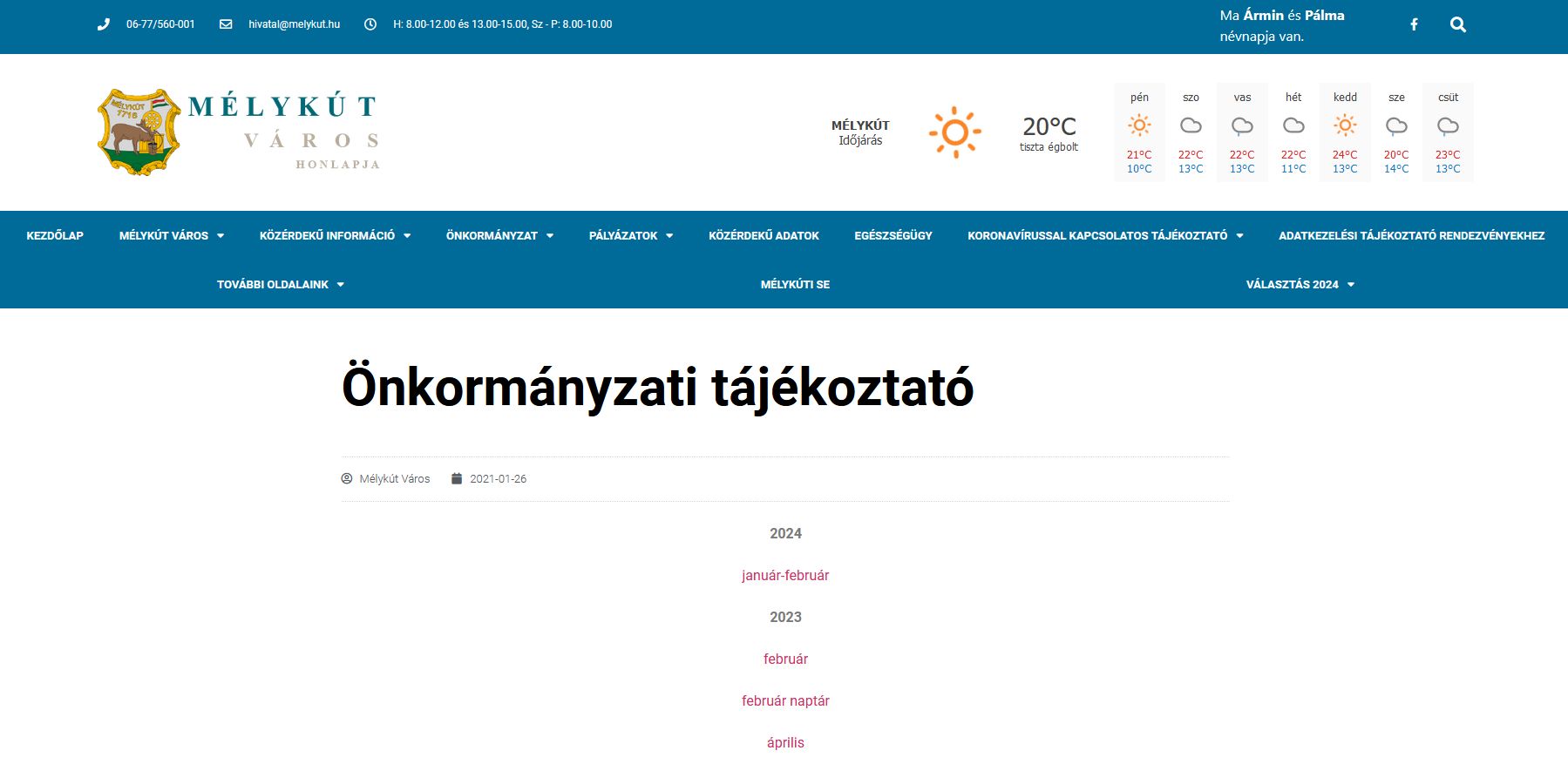Open the február naptár link
The height and width of the screenshot is (771, 1568).
click(x=785, y=700)
